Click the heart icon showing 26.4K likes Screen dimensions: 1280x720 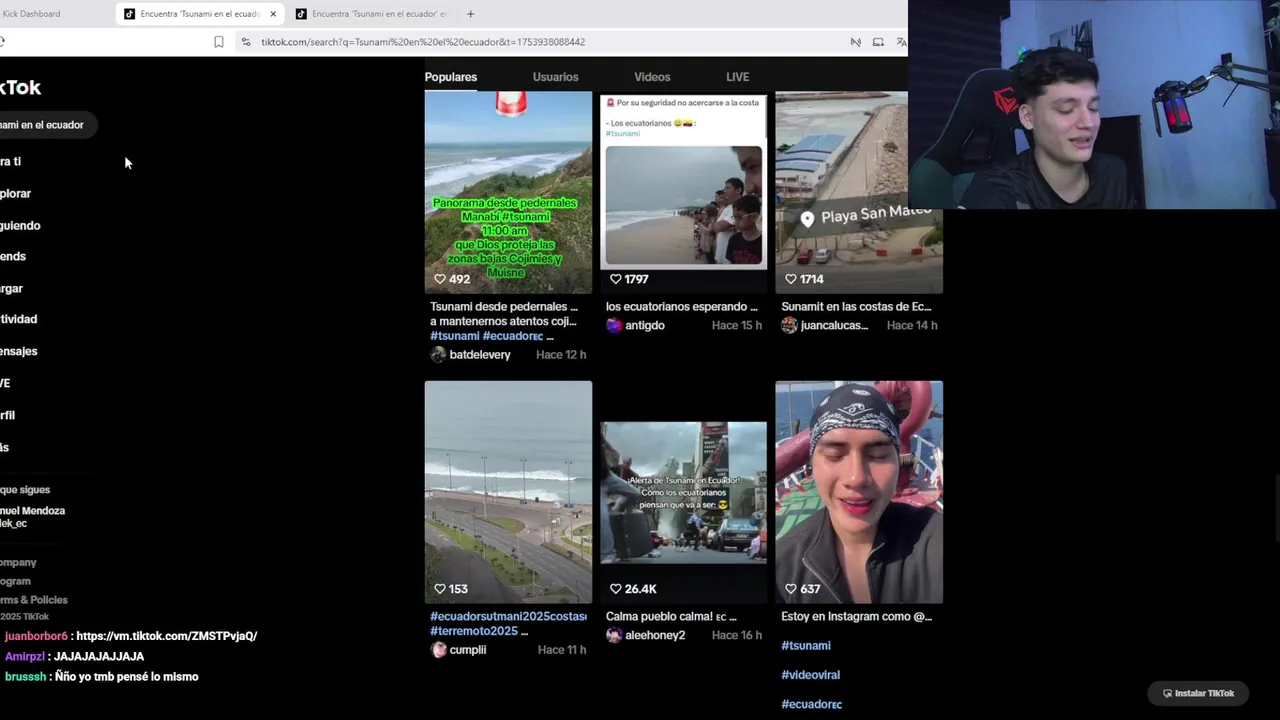pos(616,589)
